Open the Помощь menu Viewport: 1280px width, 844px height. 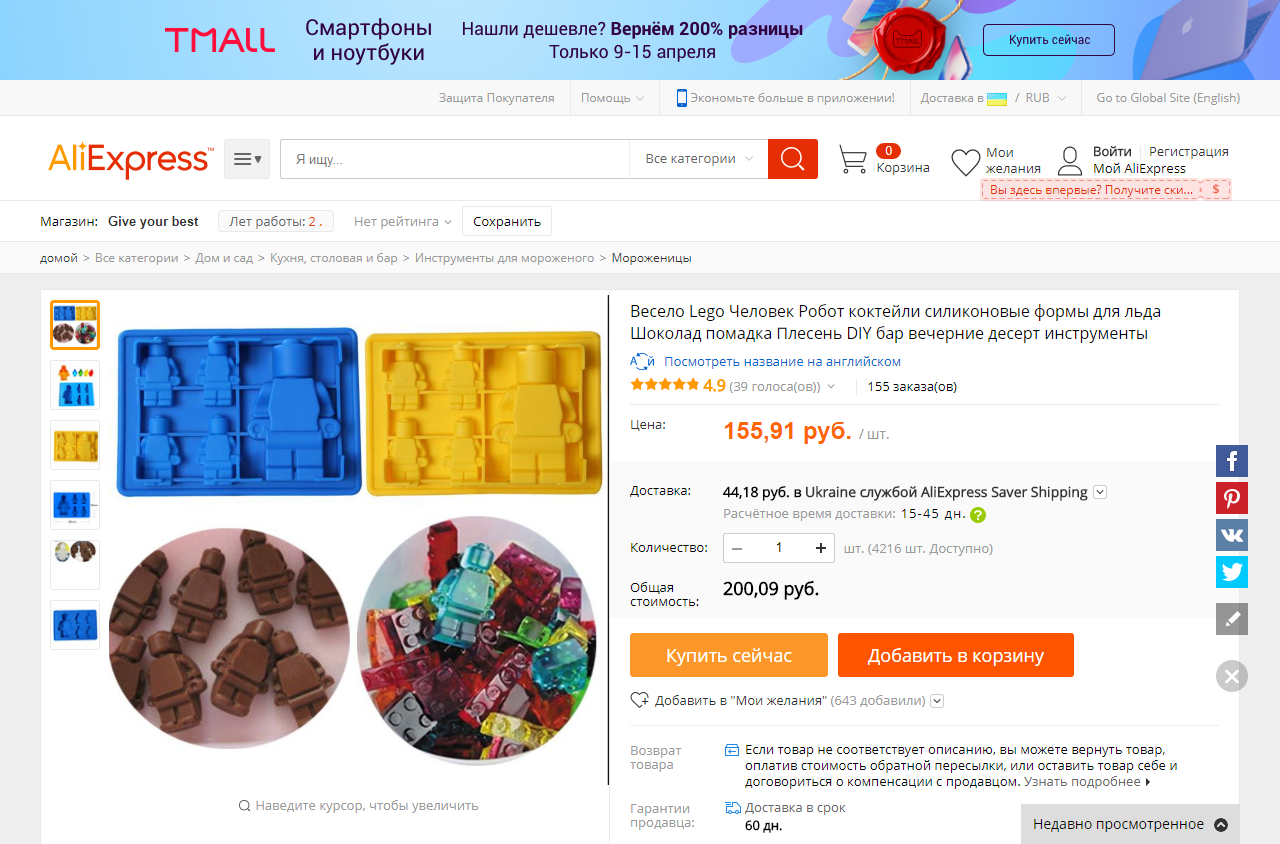point(612,98)
